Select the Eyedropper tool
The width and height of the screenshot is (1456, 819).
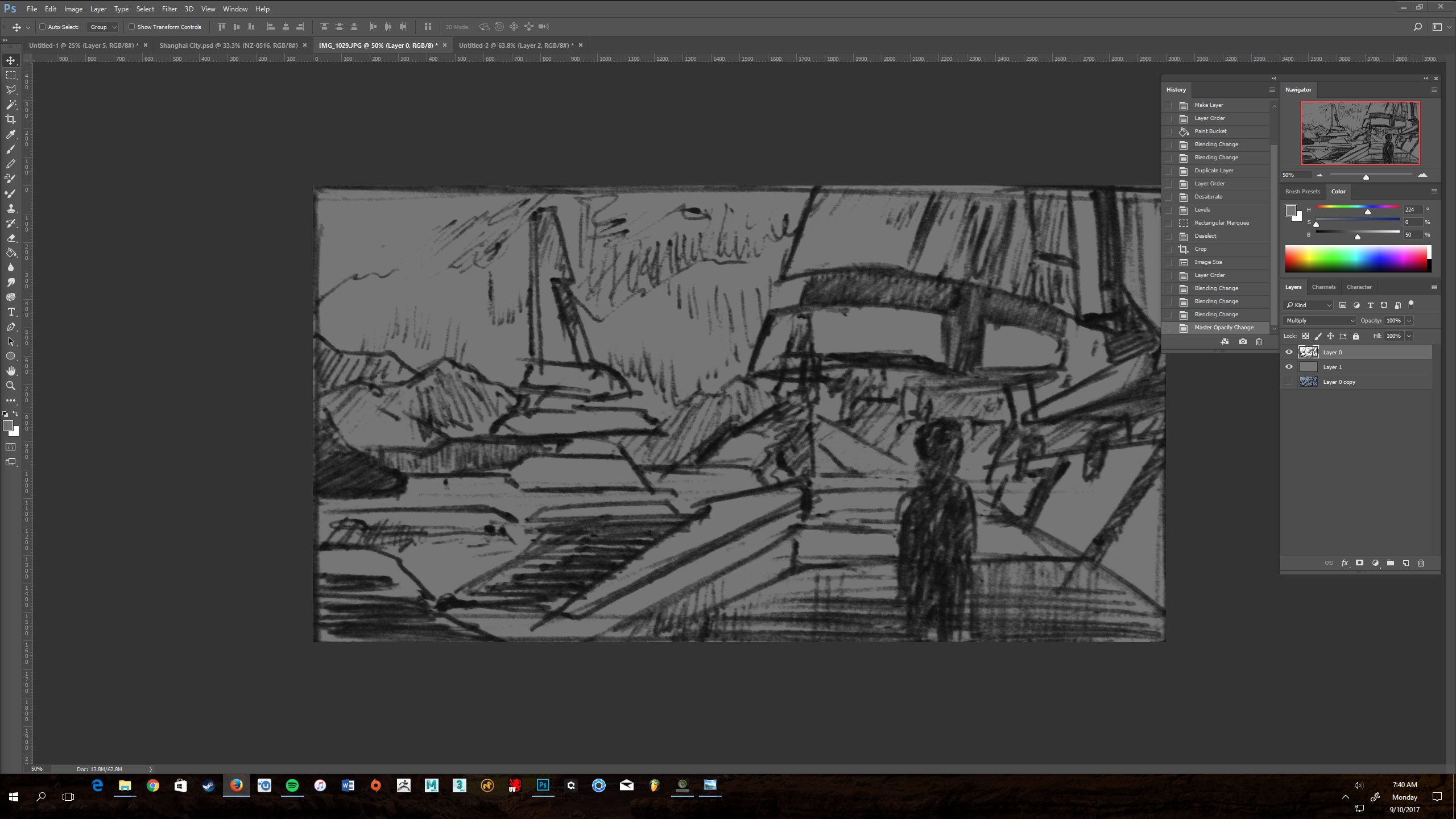tap(11, 134)
